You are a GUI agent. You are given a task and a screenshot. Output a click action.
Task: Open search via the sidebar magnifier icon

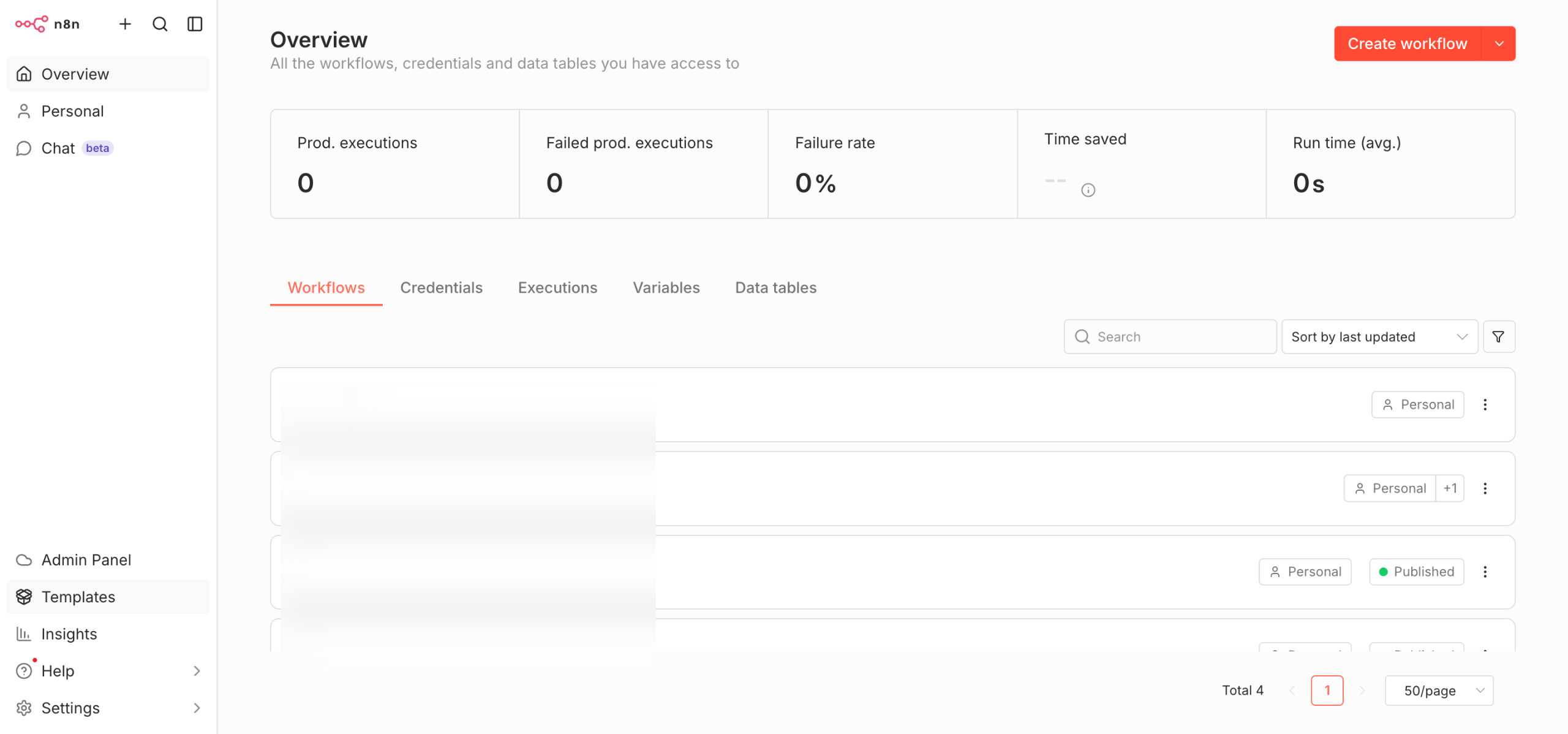160,24
